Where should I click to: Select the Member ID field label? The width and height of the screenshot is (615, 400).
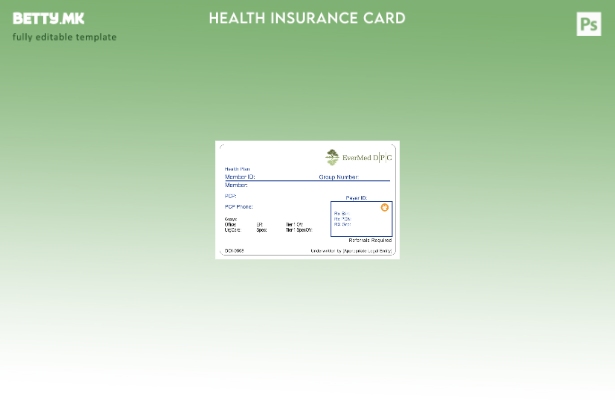[240, 177]
